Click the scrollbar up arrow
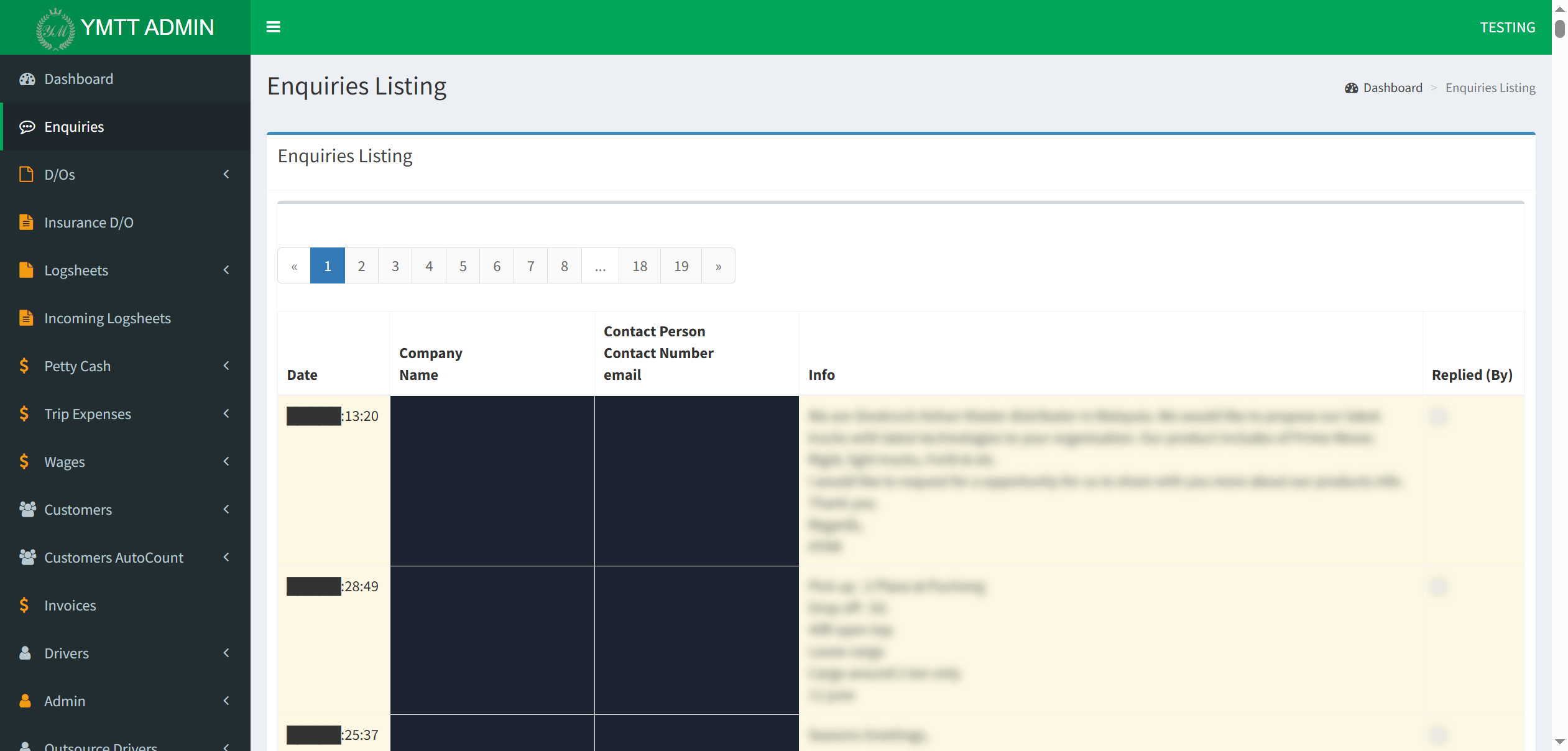Viewport: 1568px width, 751px height. point(1560,9)
